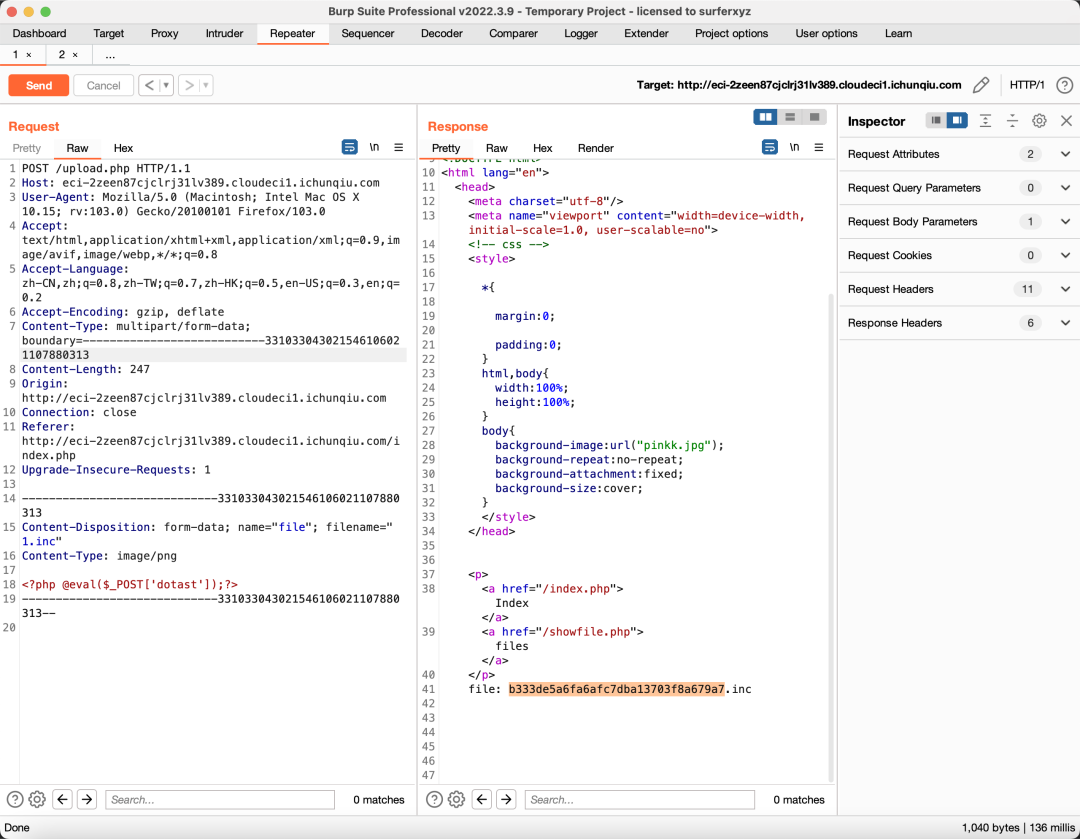Expand all Inspector sections icon
Viewport: 1080px width, 839px height.
tap(986, 121)
